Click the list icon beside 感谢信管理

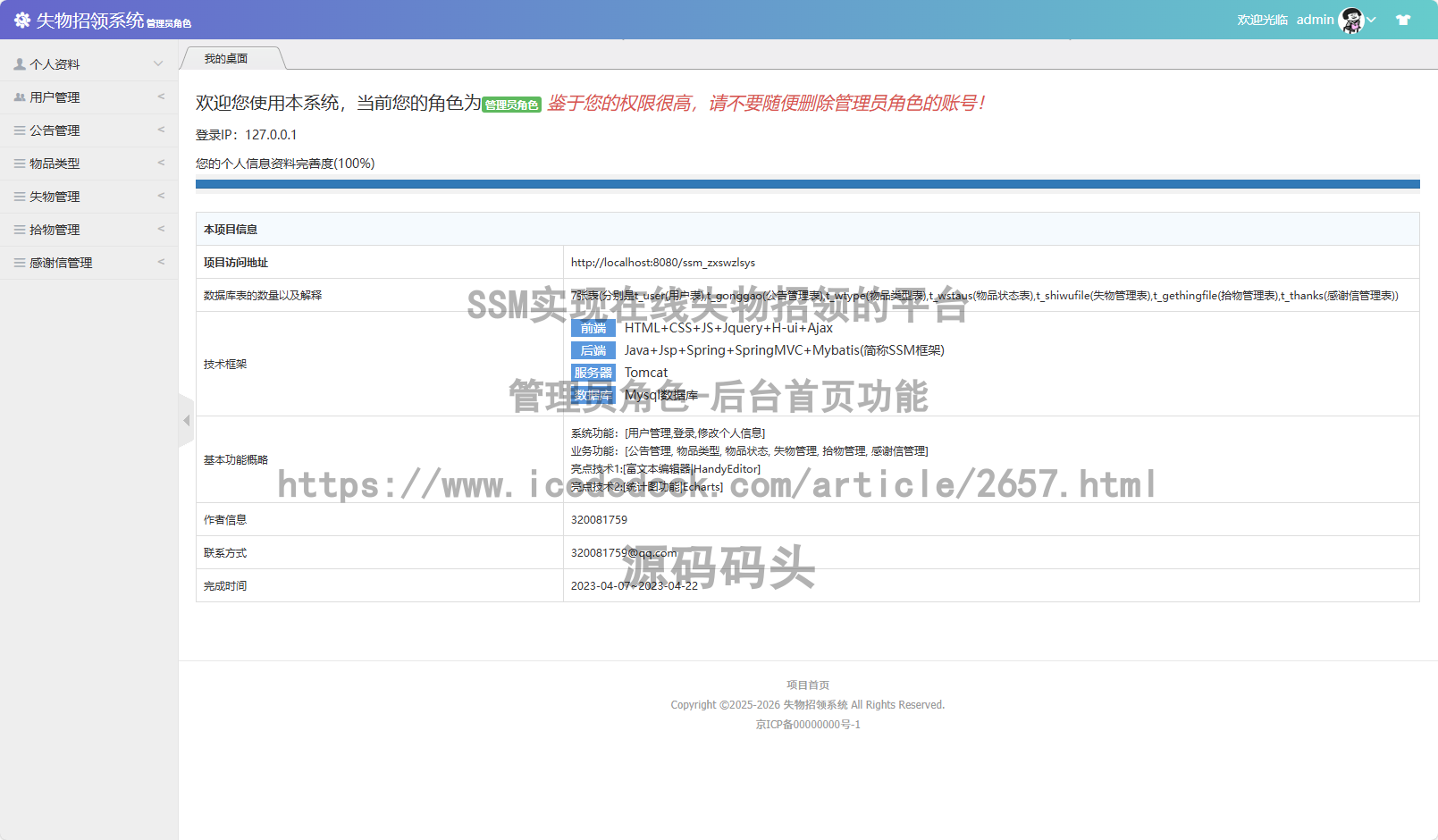click(x=20, y=263)
